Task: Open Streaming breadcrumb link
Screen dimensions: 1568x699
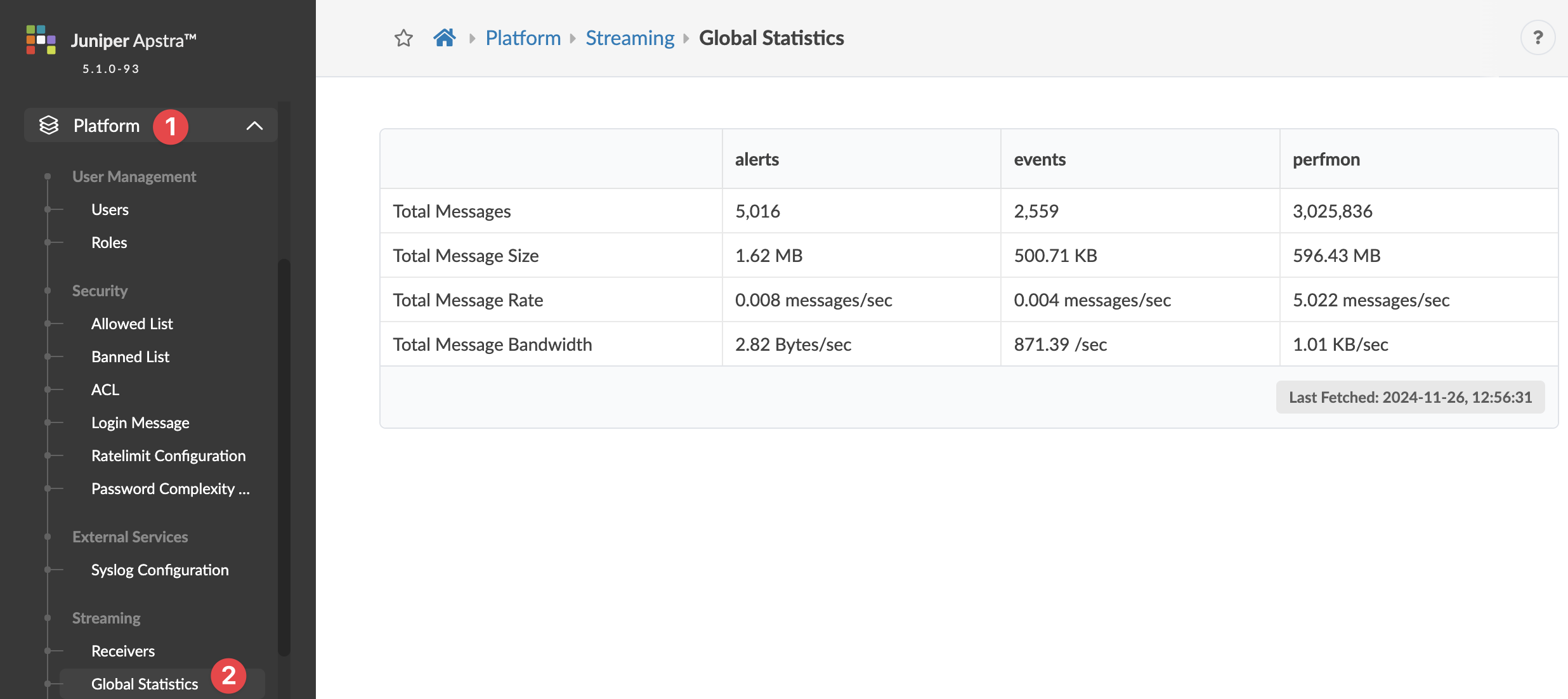Action: click(x=629, y=38)
